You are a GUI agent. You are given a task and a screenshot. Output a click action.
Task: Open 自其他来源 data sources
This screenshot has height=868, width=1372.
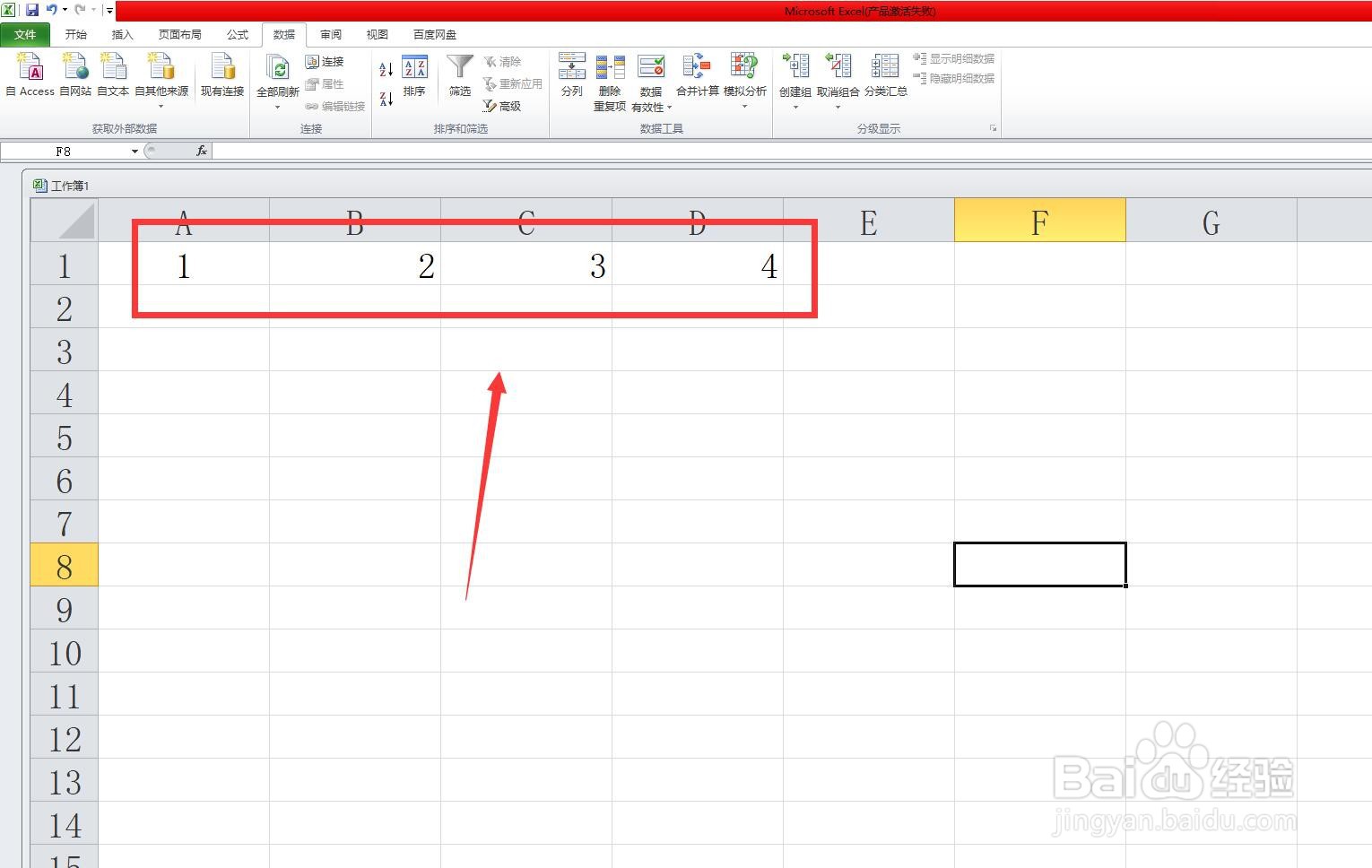[x=161, y=80]
